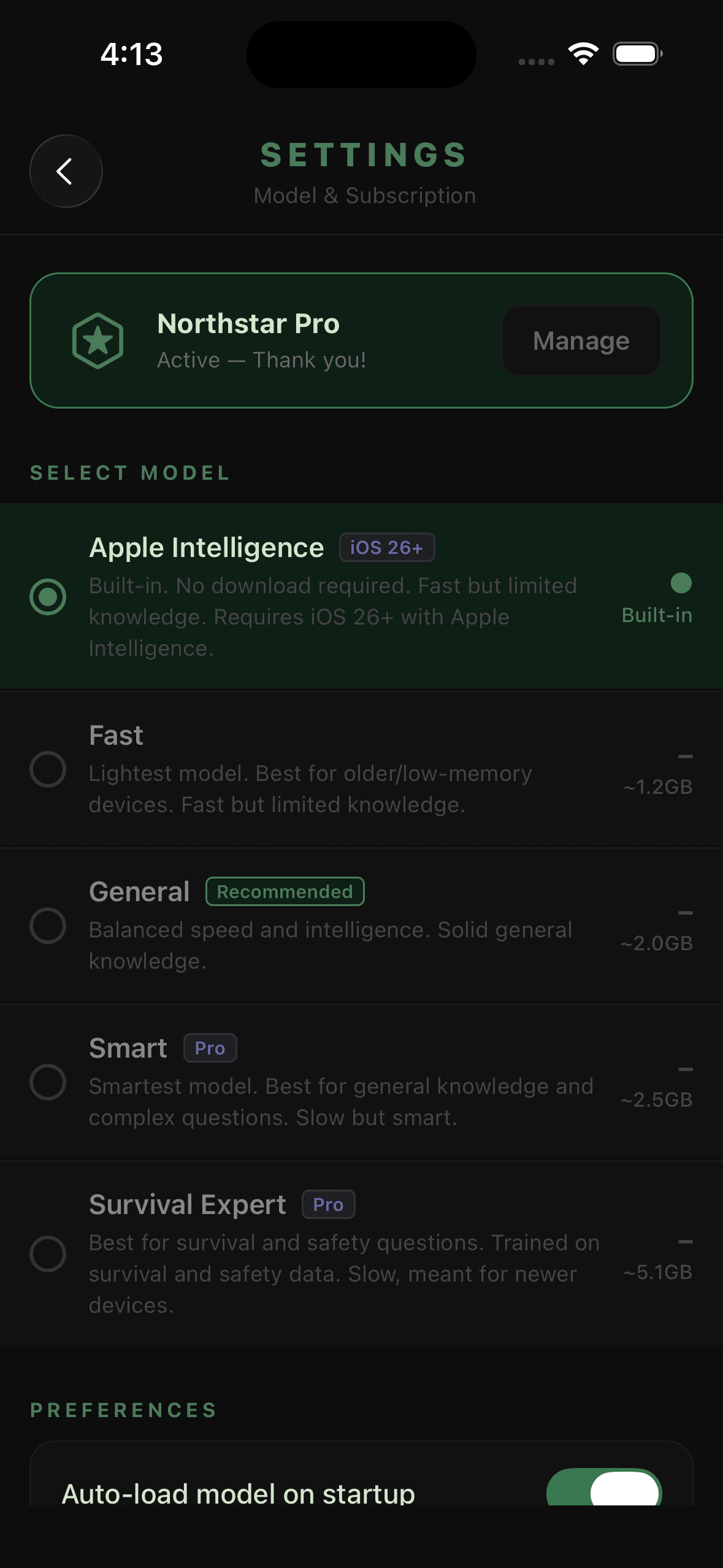
Task: Open Manage subscription button
Action: pos(581,340)
